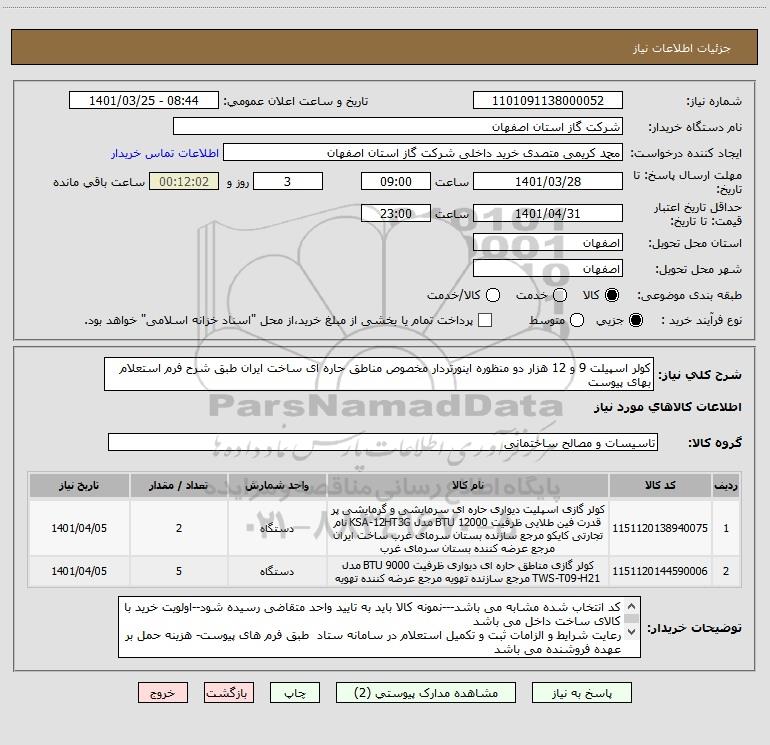Select the کالا/خدمت radio button
770x745 pixels.
point(493,295)
